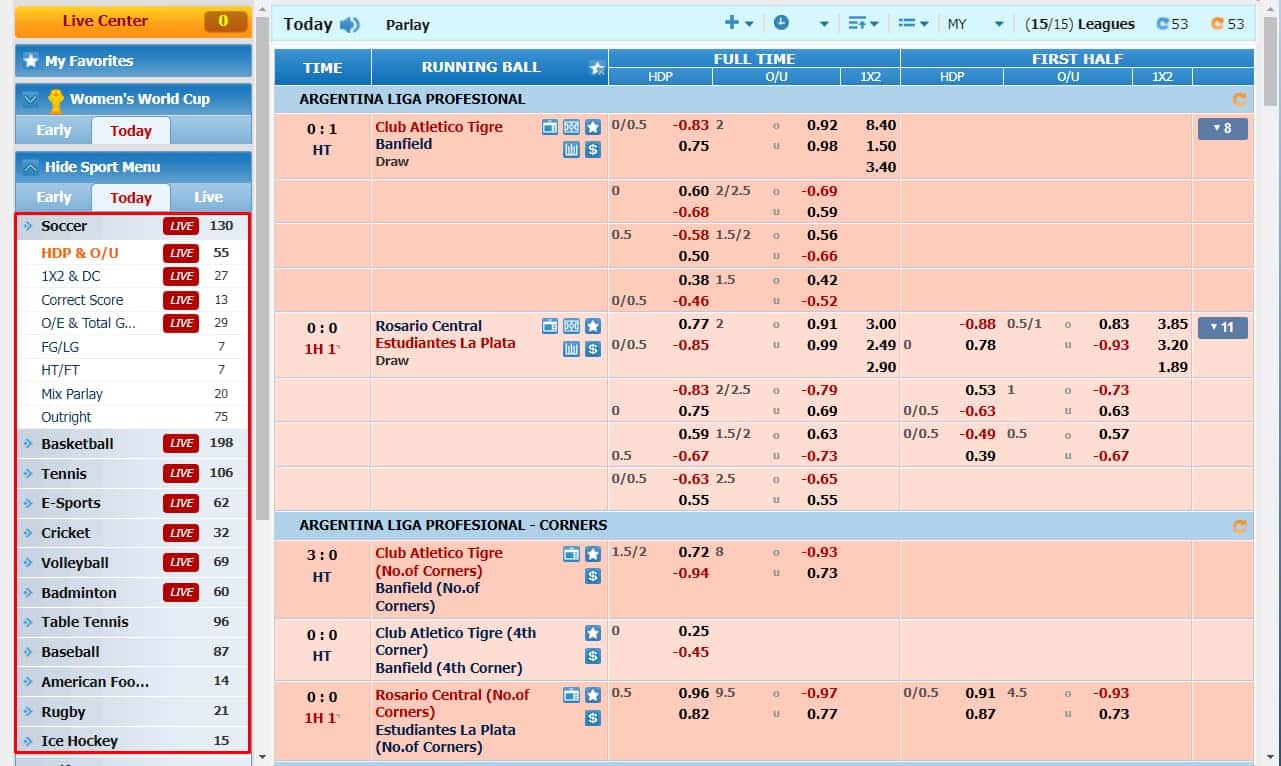Viewport: 1281px width, 766px height.
Task: Expand more markets button showing 8
Action: 1222,128
